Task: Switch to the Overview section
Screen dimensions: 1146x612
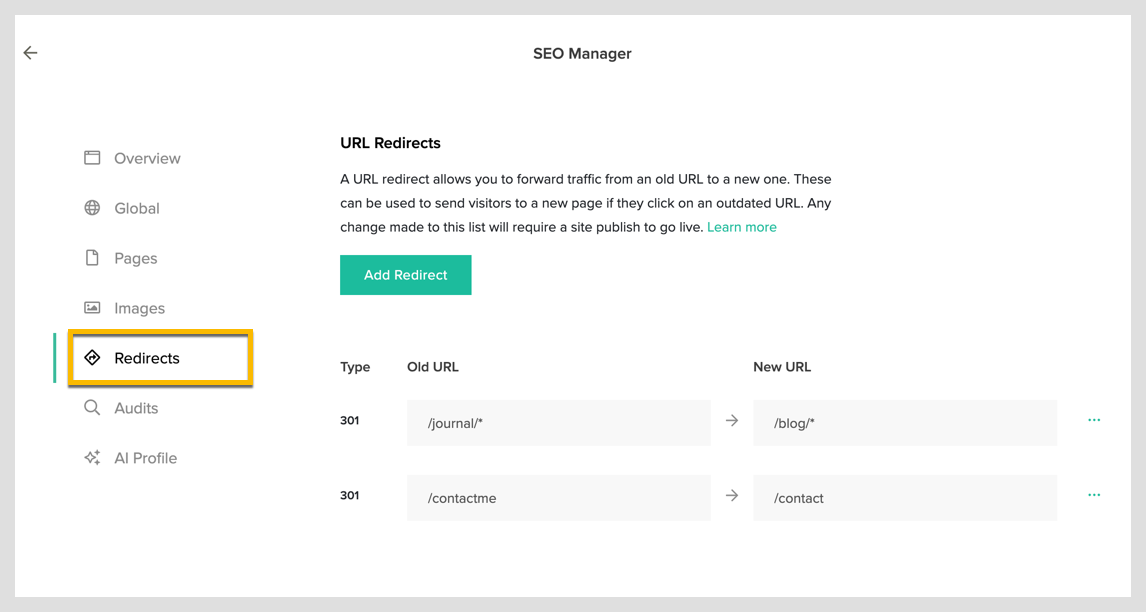Action: [147, 158]
